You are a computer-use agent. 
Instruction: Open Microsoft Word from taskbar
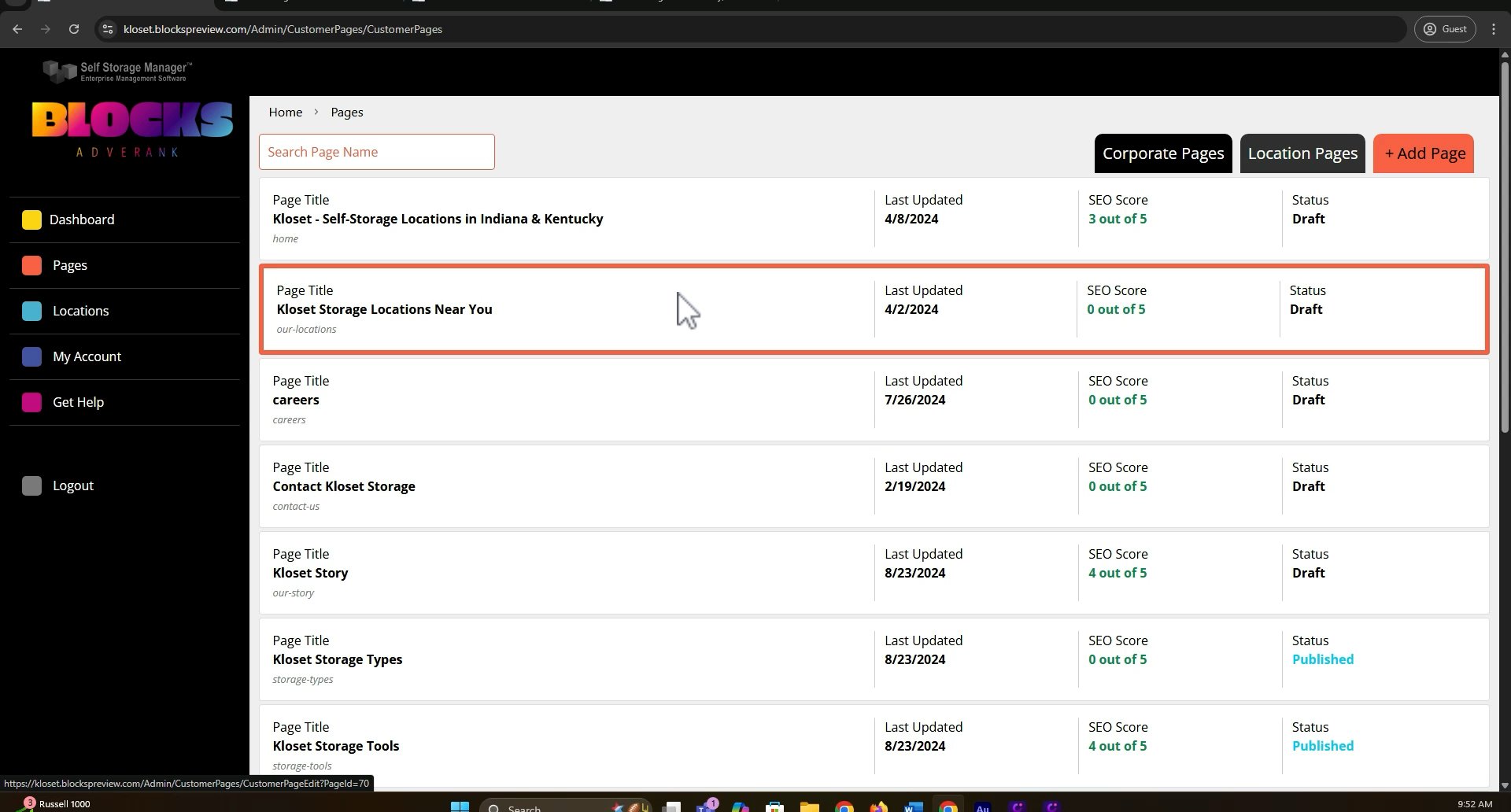click(x=913, y=806)
